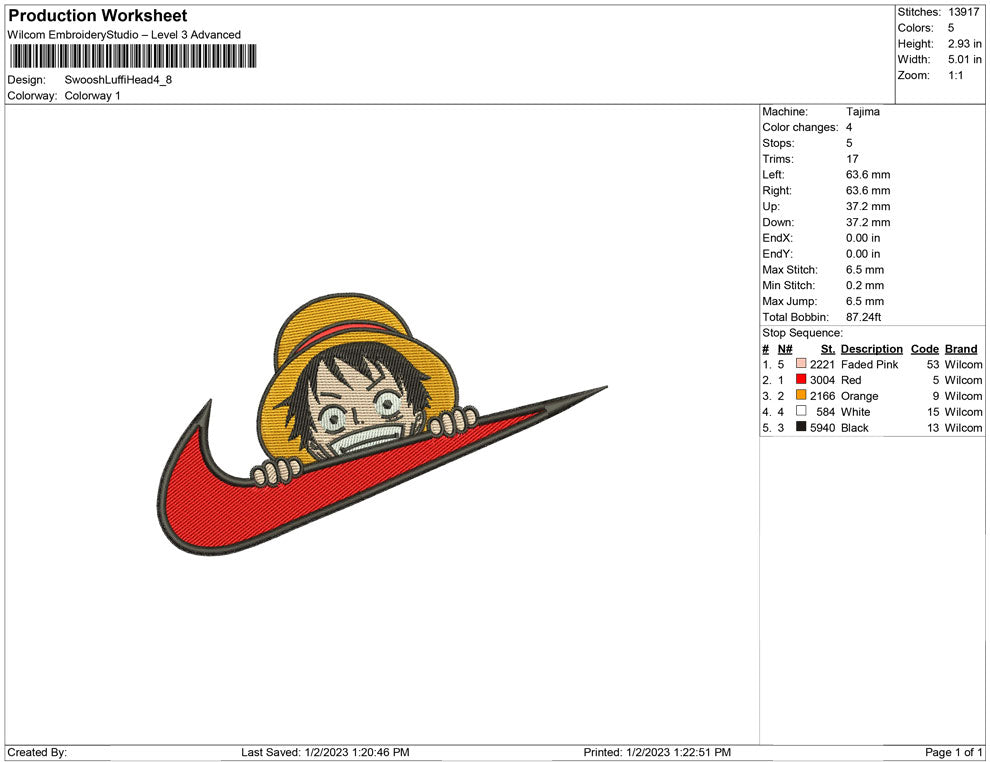Click the 'Max Stitch:' label

790,270
